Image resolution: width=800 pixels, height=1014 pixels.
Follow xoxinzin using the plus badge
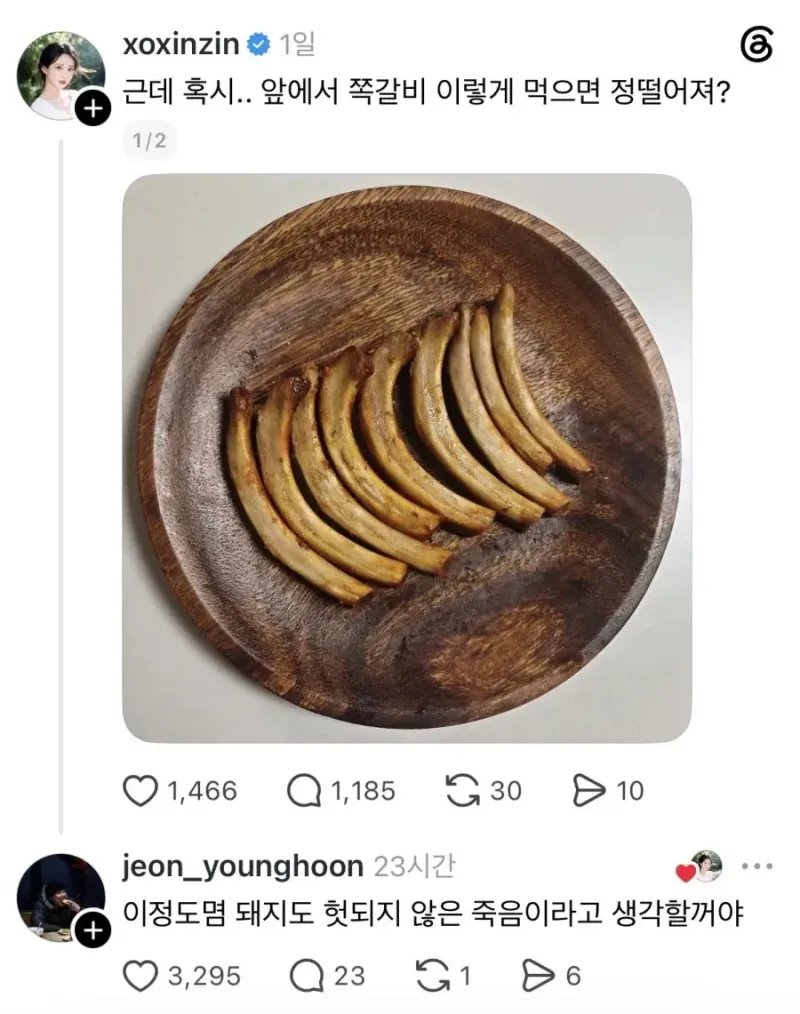pos(93,108)
